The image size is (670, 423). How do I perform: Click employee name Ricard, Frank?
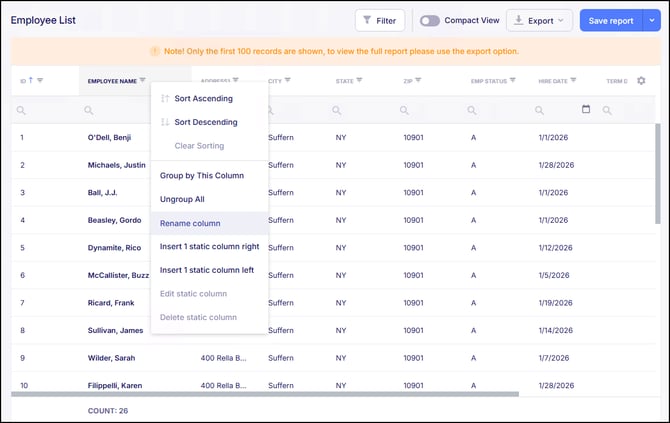click(x=111, y=303)
